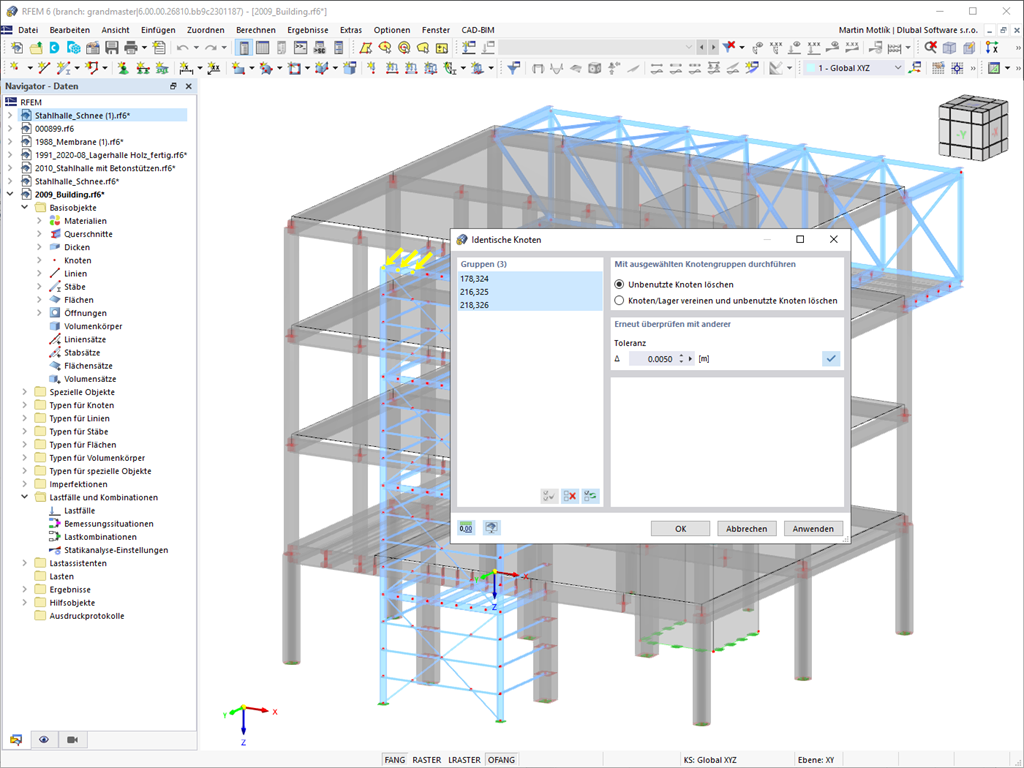Open the script console toolbar icon
The width and height of the screenshot is (1024, 768).
[x=300, y=48]
